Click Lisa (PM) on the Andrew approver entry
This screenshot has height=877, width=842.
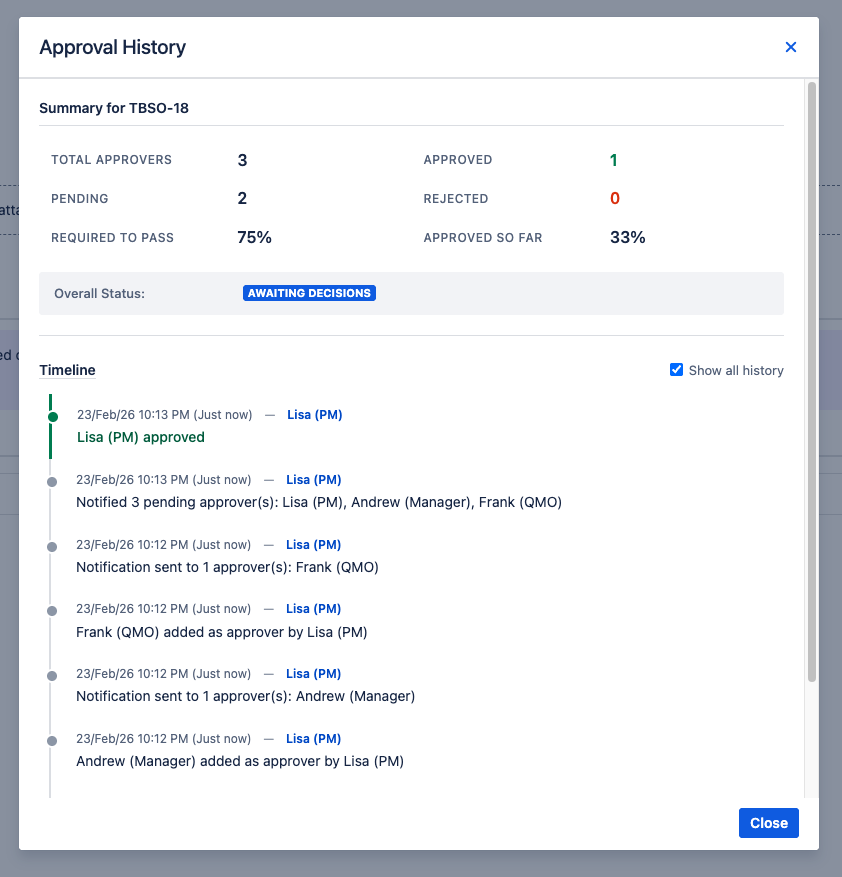[314, 738]
